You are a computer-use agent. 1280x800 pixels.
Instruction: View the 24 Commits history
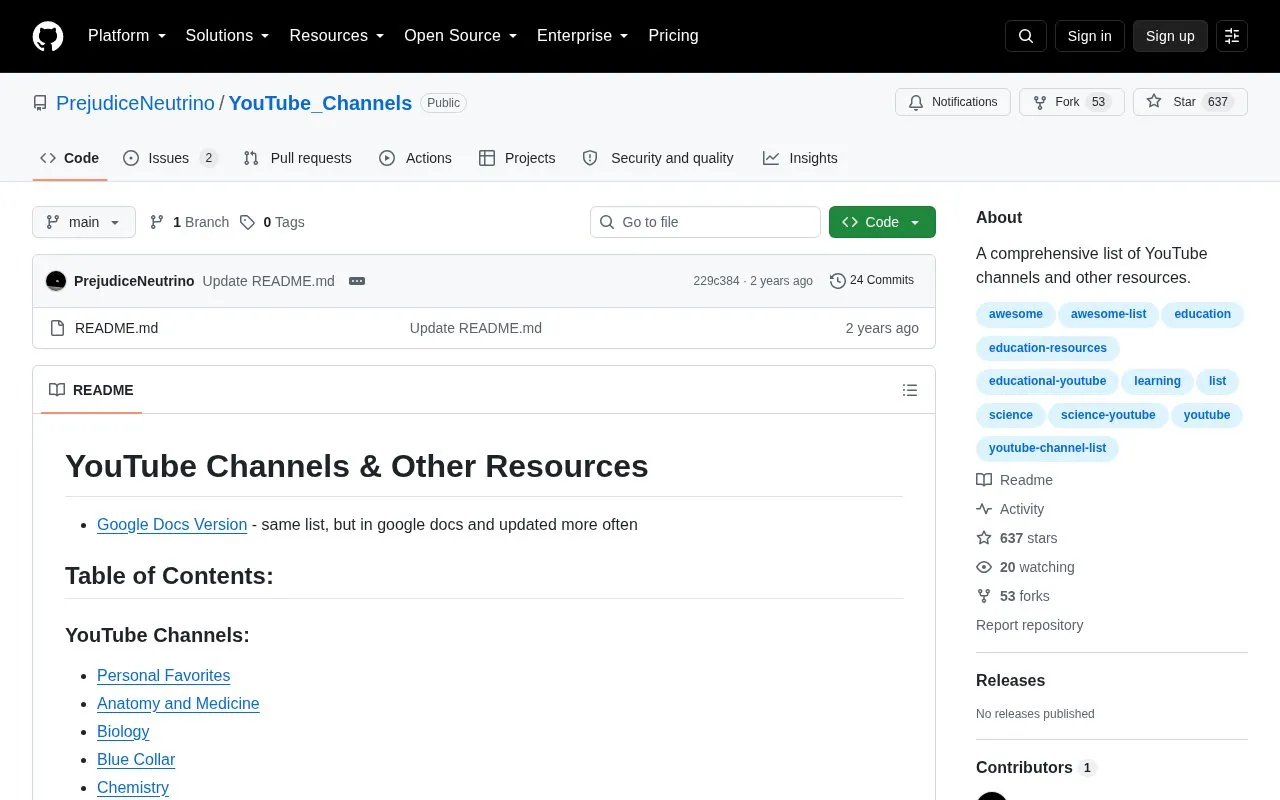(872, 281)
